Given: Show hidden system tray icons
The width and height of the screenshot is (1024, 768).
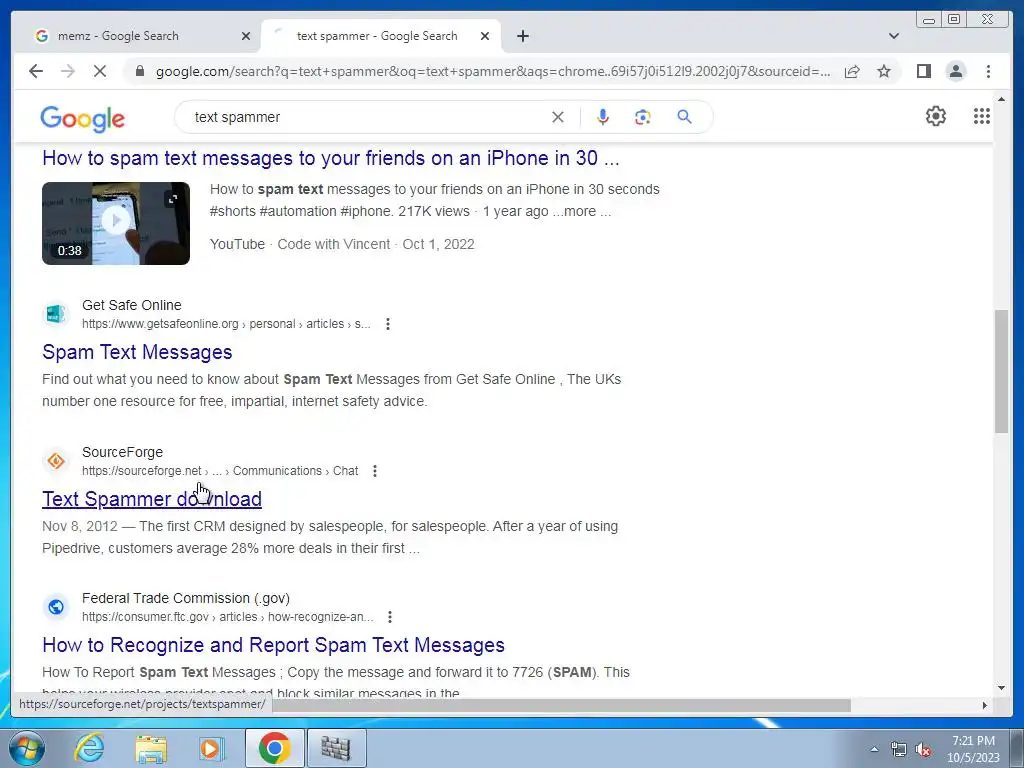Looking at the screenshot, I should [x=874, y=749].
